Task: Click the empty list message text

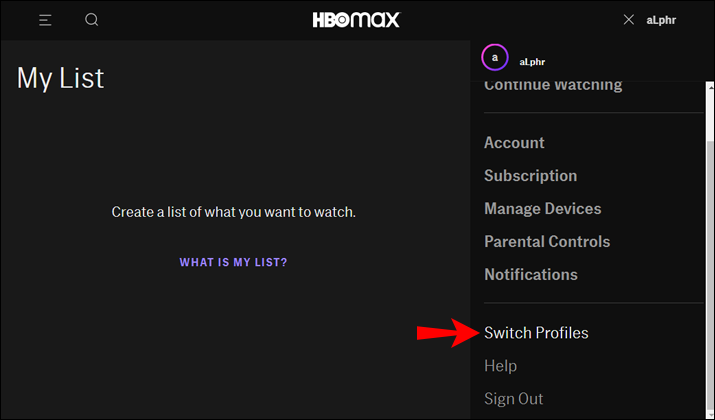Action: [x=233, y=212]
